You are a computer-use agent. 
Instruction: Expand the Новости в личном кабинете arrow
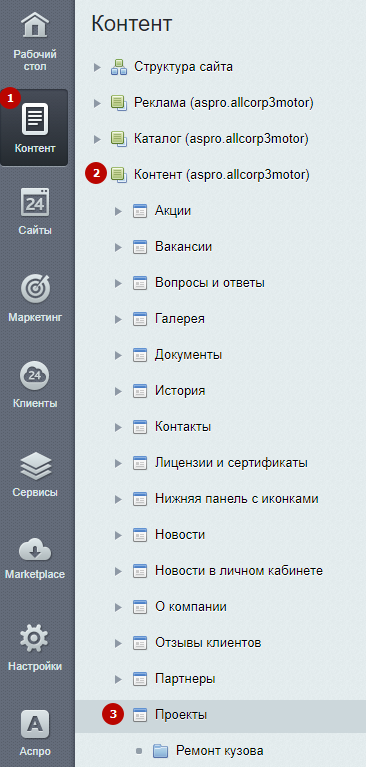118,571
